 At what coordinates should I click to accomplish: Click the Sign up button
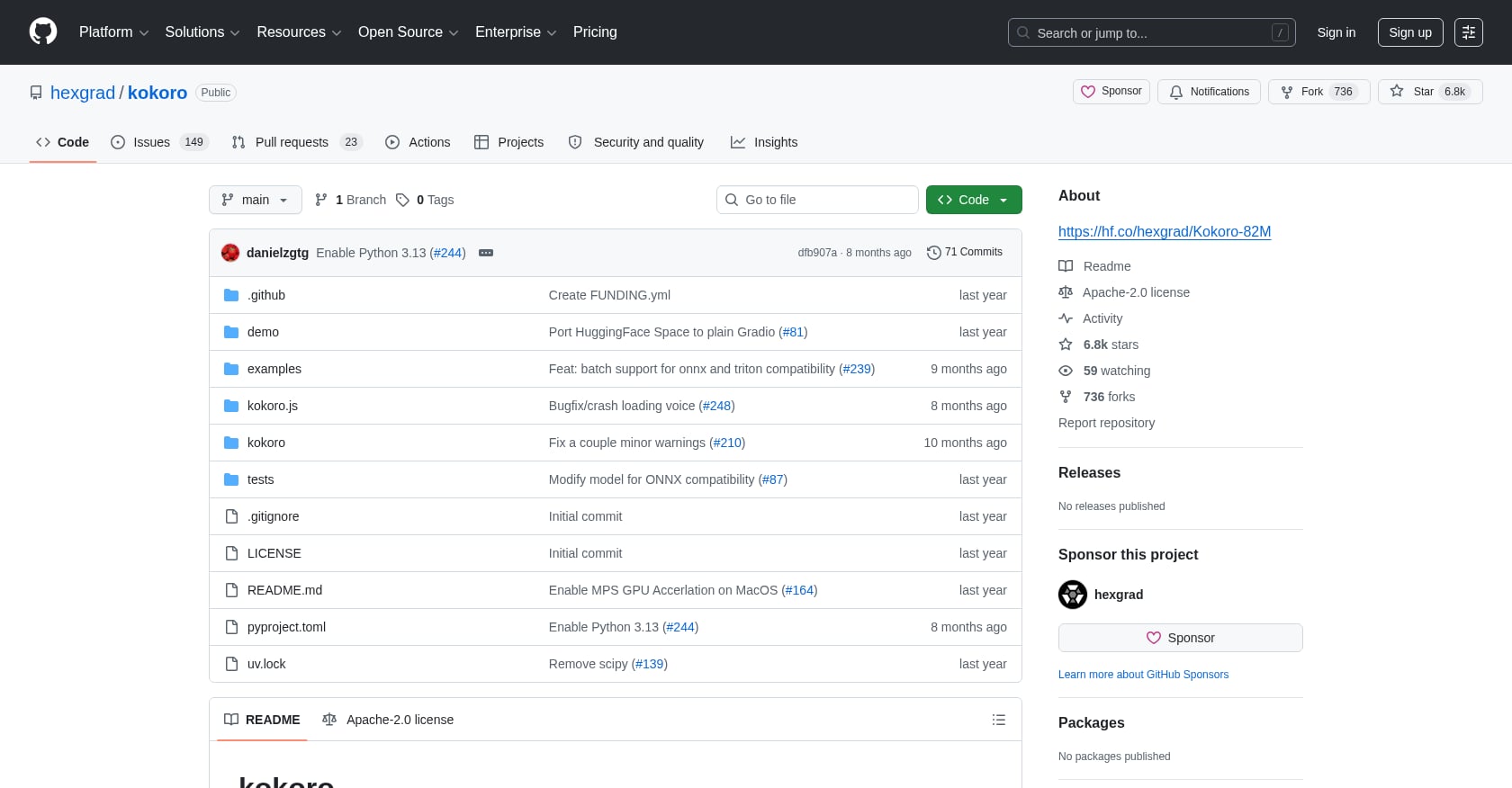click(x=1410, y=32)
